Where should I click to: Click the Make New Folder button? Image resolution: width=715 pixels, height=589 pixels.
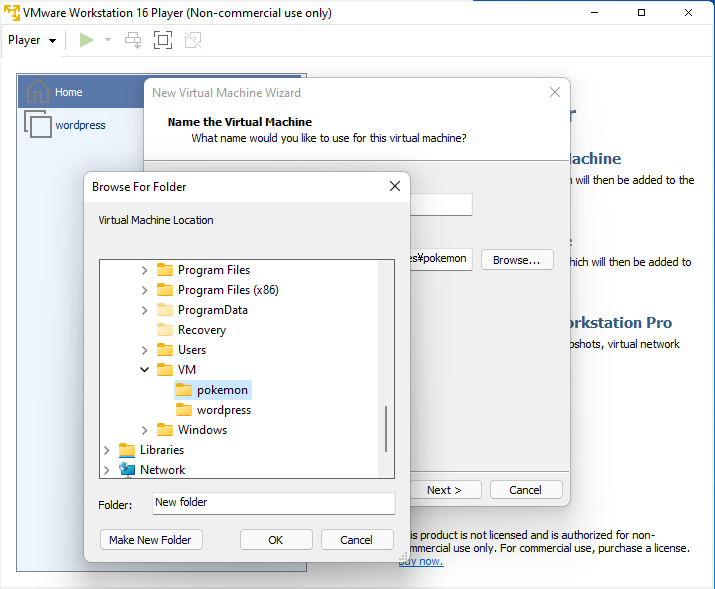click(x=151, y=540)
